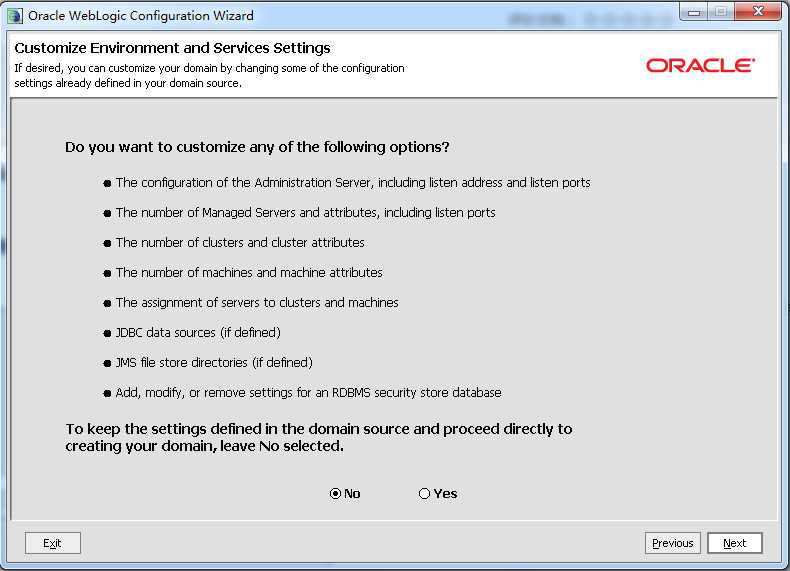Click the Managed Servers bullet text
Screen dimensions: 790x571
pyautogui.click(x=305, y=213)
